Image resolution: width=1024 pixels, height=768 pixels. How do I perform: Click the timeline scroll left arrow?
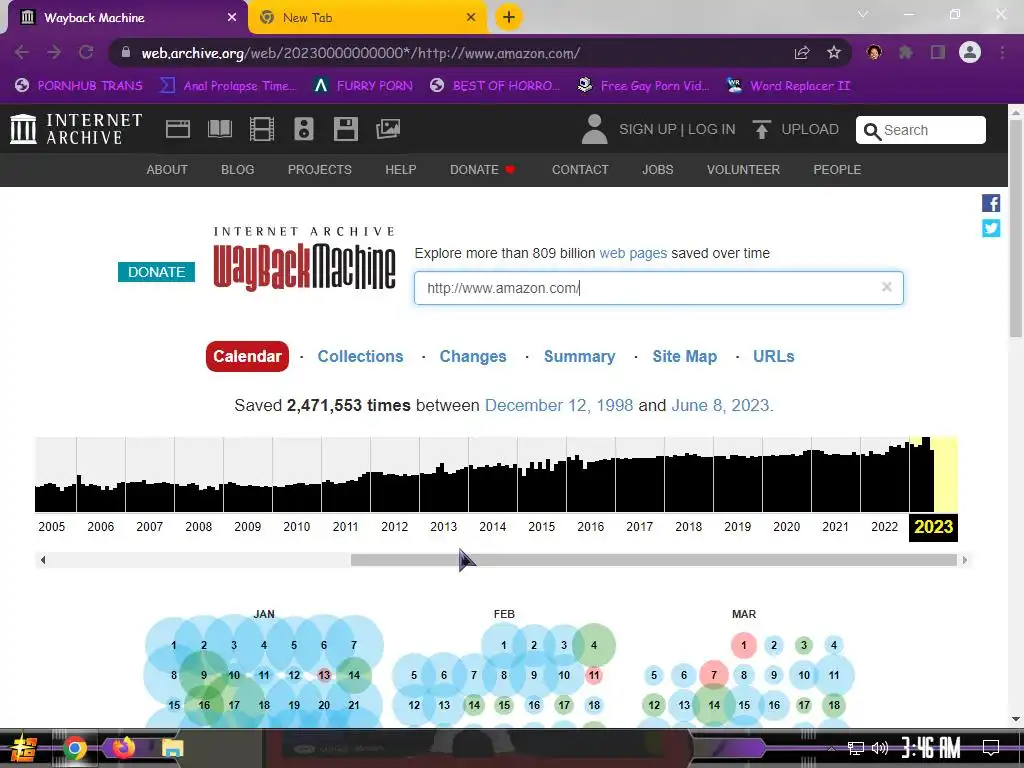(x=43, y=560)
